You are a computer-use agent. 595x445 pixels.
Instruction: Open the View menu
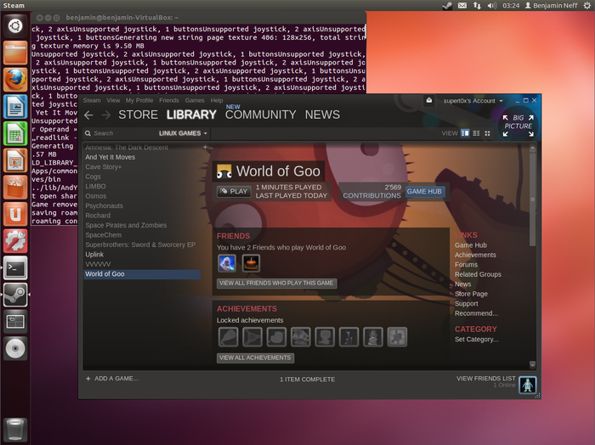point(113,100)
